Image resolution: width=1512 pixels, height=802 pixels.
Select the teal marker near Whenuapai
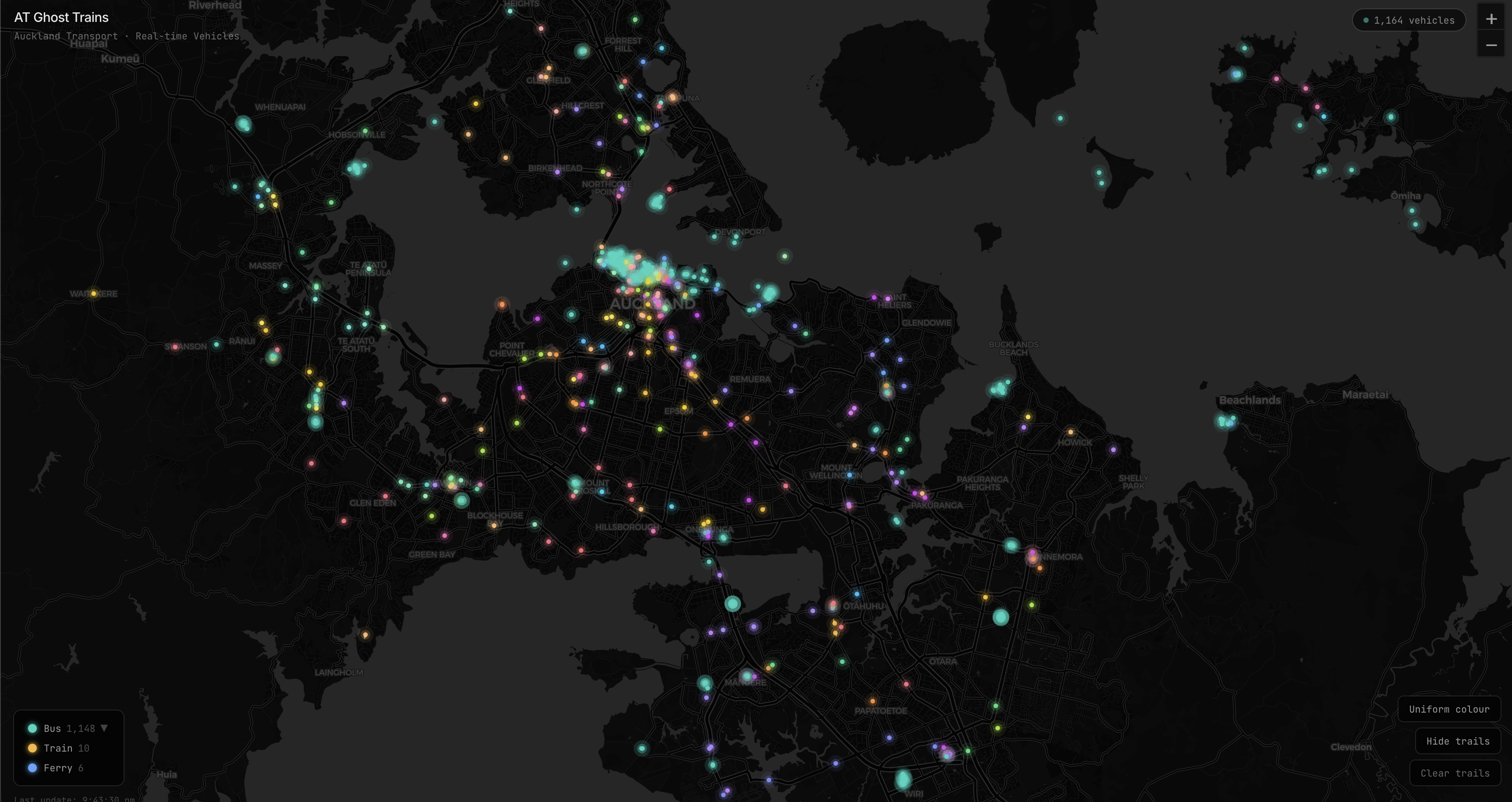[244, 124]
